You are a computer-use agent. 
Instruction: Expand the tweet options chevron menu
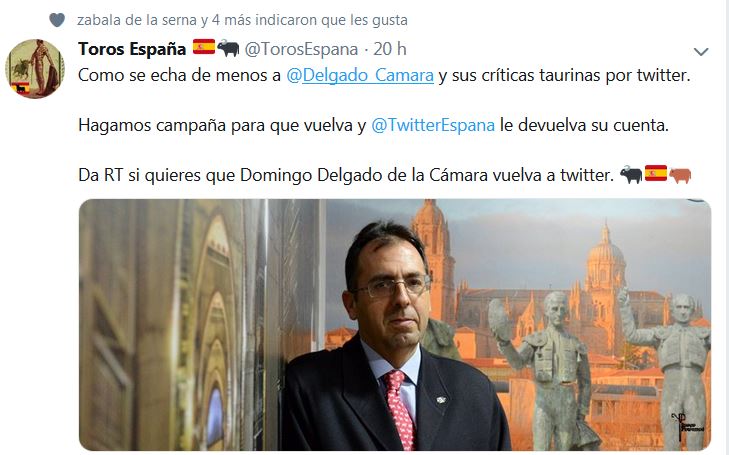701,51
